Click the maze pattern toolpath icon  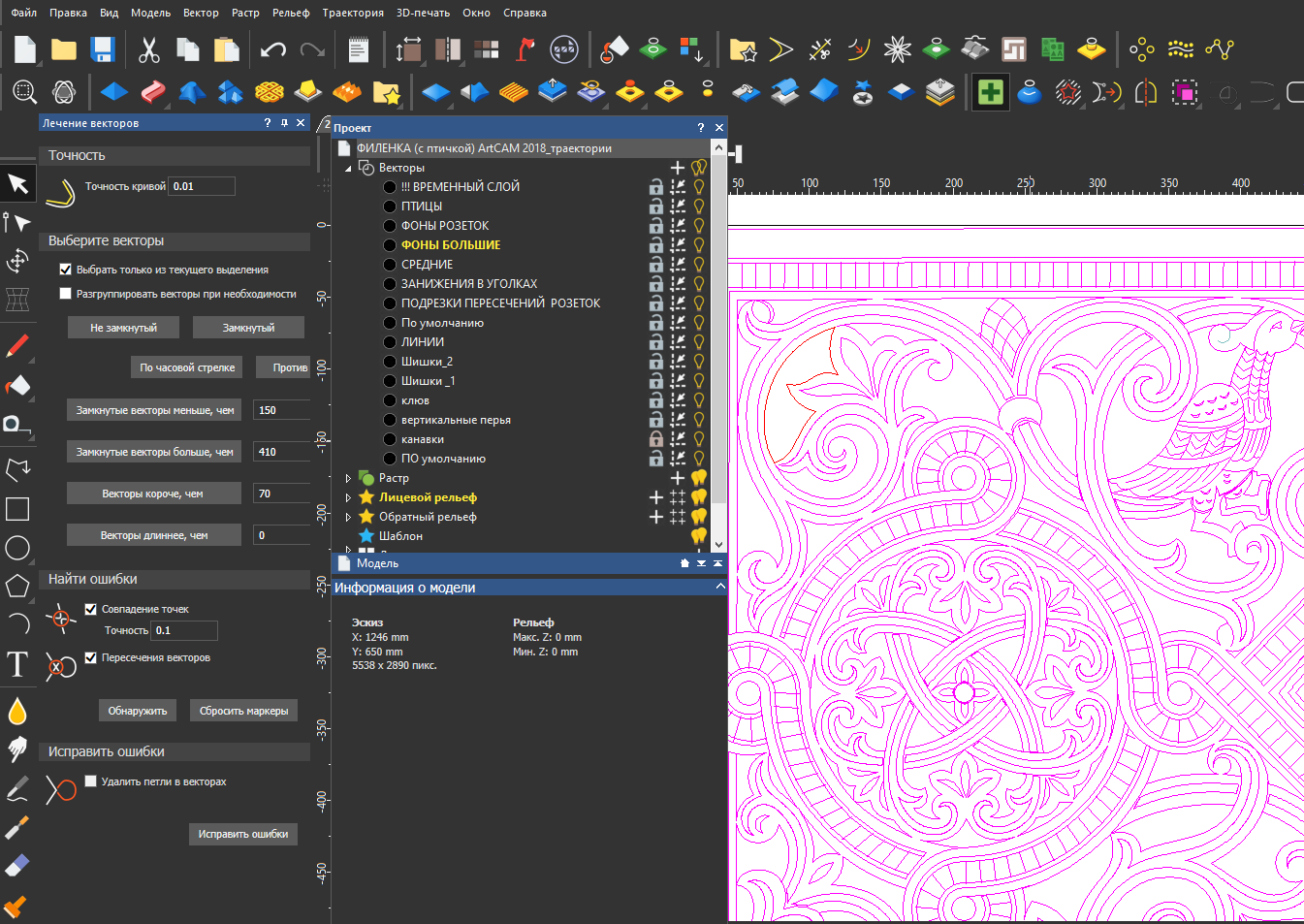(1014, 49)
